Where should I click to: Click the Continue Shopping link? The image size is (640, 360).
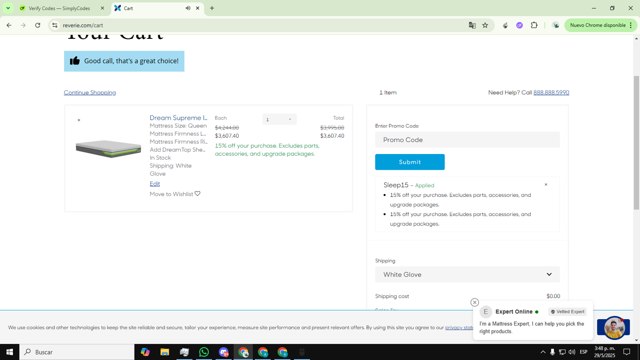click(90, 93)
